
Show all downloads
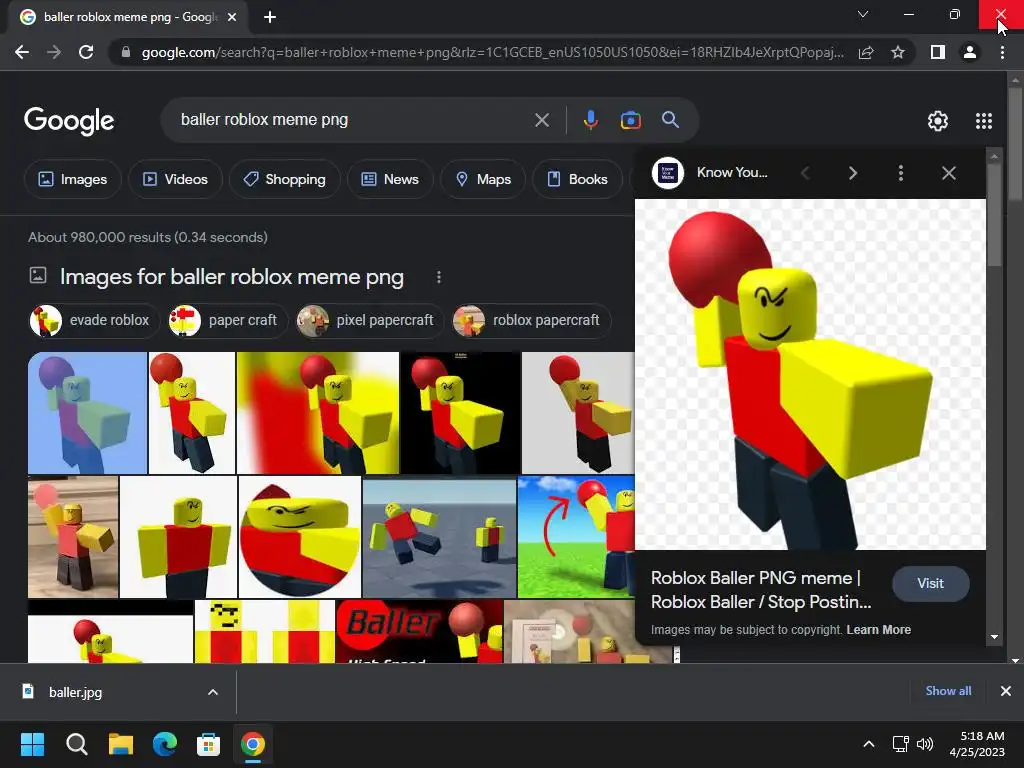948,691
